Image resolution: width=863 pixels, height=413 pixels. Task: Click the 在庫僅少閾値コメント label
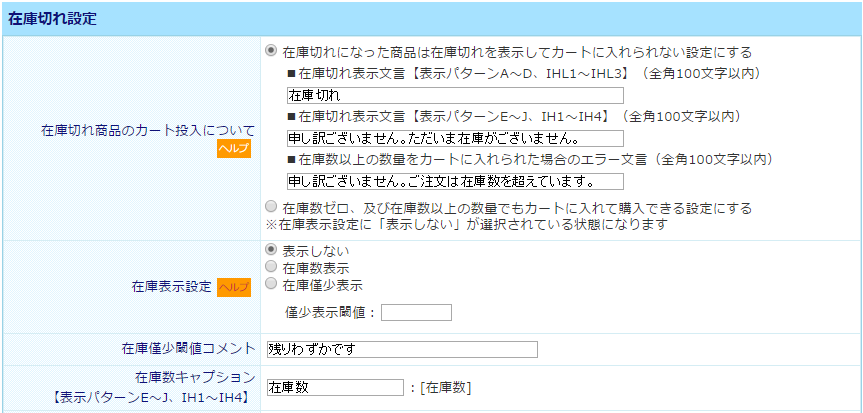[x=189, y=349]
